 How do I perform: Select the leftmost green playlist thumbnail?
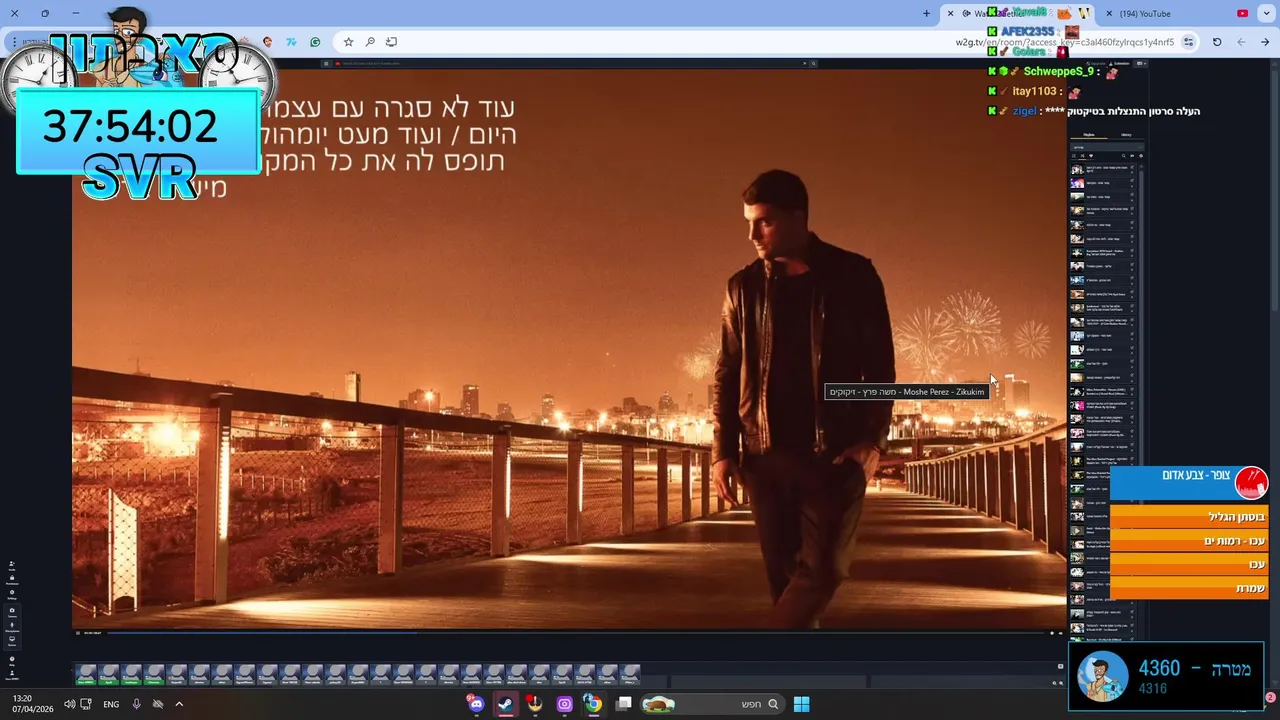pyautogui.click(x=87, y=675)
